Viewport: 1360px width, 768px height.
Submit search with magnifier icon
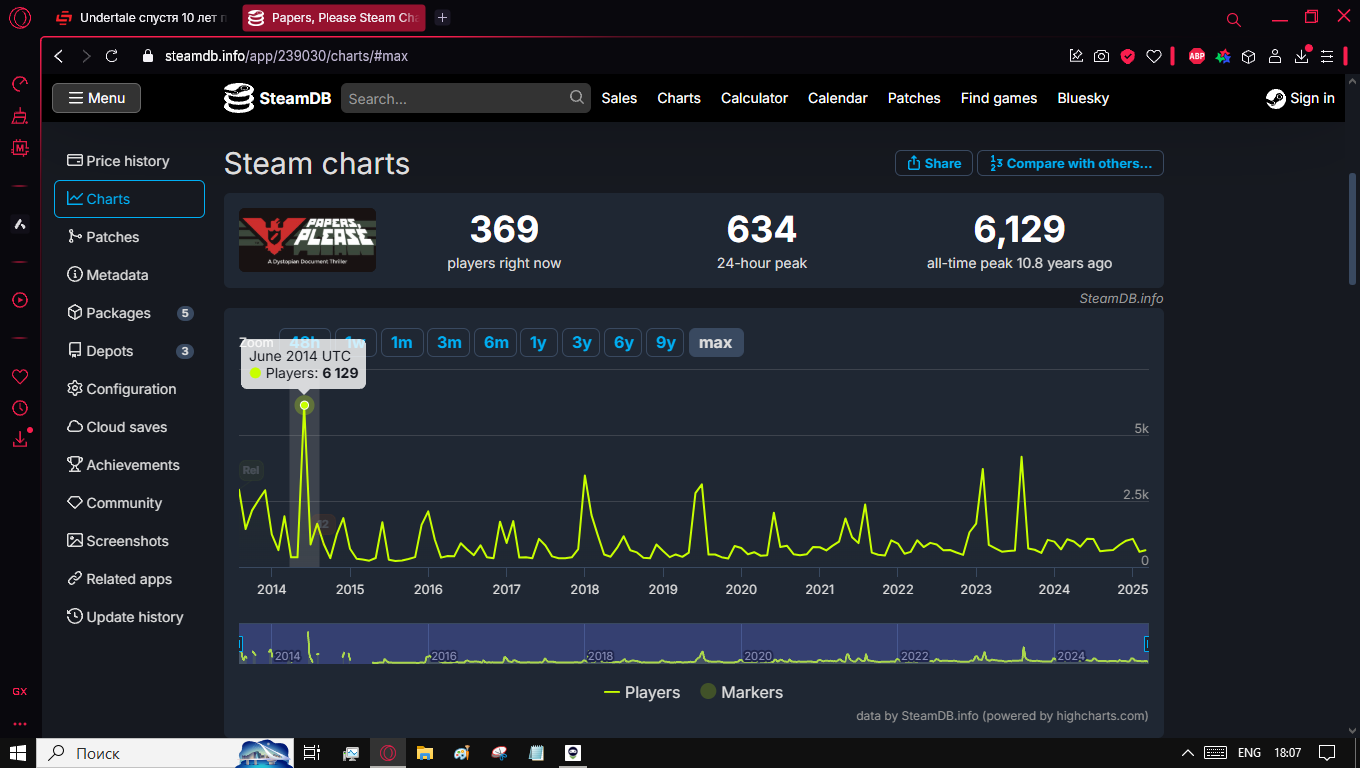(x=577, y=97)
